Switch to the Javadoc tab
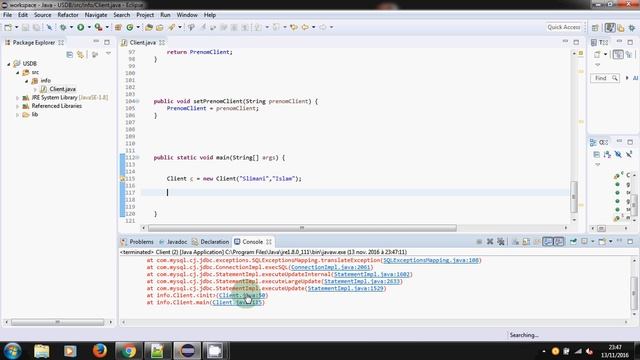The height and width of the screenshot is (360, 640). point(173,242)
